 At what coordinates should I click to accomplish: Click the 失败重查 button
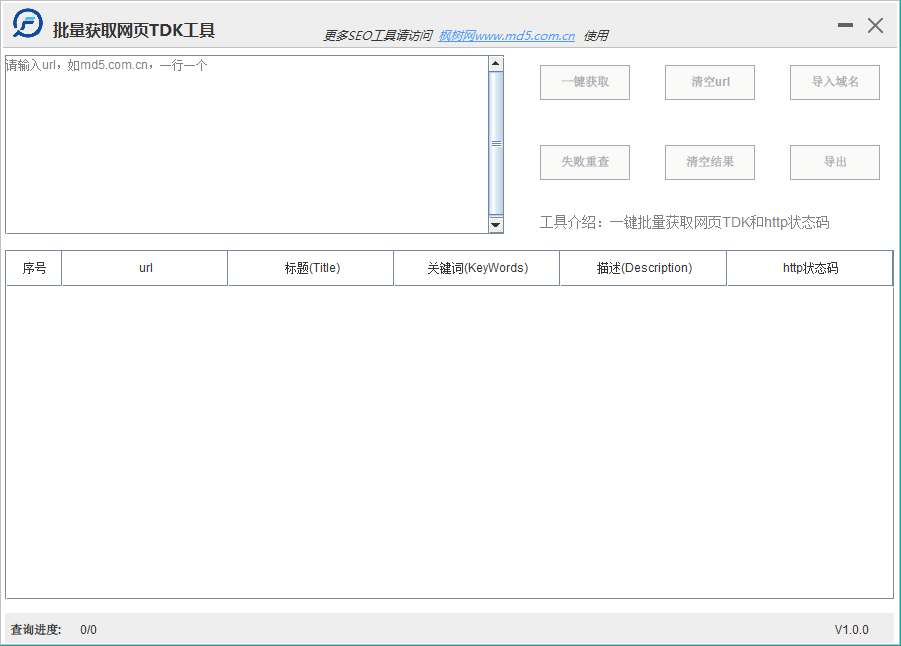click(584, 162)
